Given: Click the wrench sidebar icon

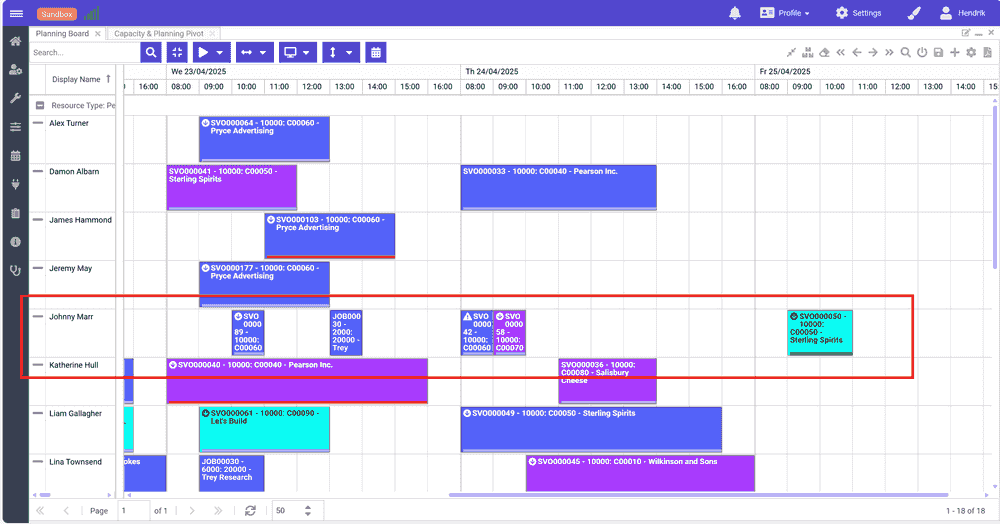Looking at the screenshot, I should click(15, 98).
